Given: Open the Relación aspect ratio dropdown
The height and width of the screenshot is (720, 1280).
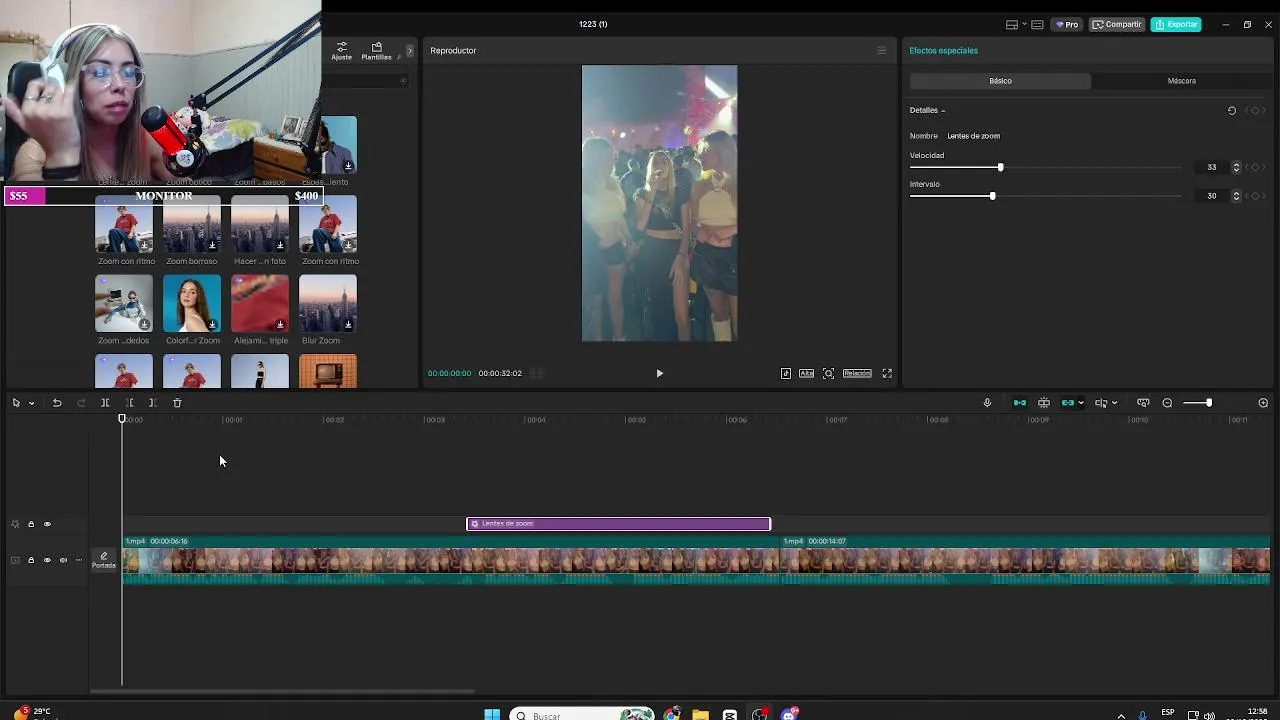Looking at the screenshot, I should click(857, 373).
